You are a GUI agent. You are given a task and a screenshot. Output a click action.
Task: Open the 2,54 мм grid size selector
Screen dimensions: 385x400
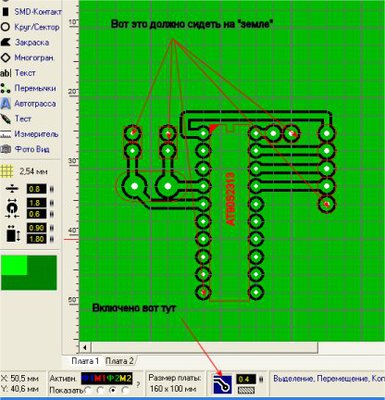tap(24, 172)
